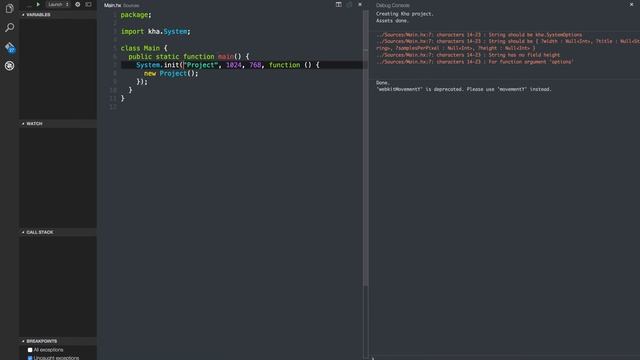Screen dimensions: 640x360
Task: Toggle the Uncaught exceptions checkbox
Action: [30, 358]
